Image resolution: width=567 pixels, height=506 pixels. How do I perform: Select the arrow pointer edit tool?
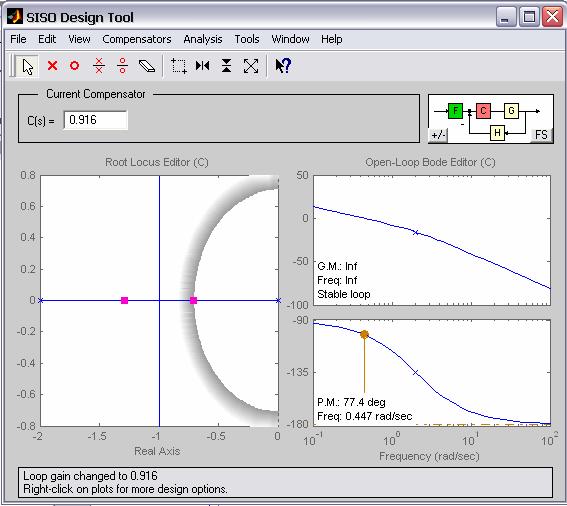pyautogui.click(x=28, y=66)
